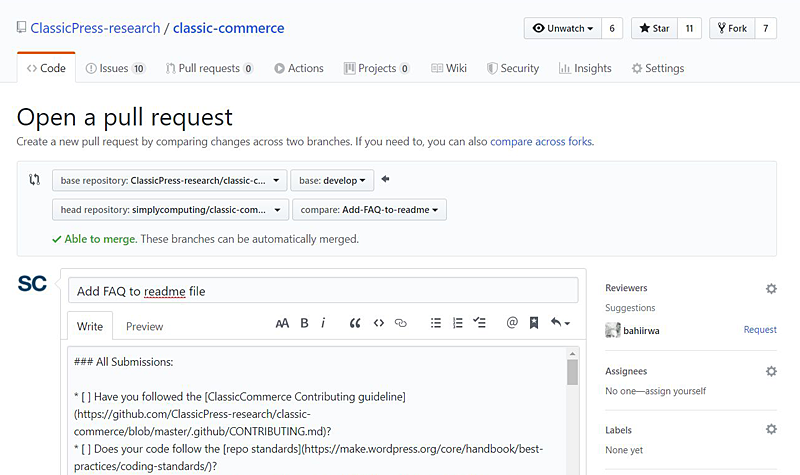Add a task list using the toolbar
This screenshot has height=475, width=800.
click(x=480, y=322)
